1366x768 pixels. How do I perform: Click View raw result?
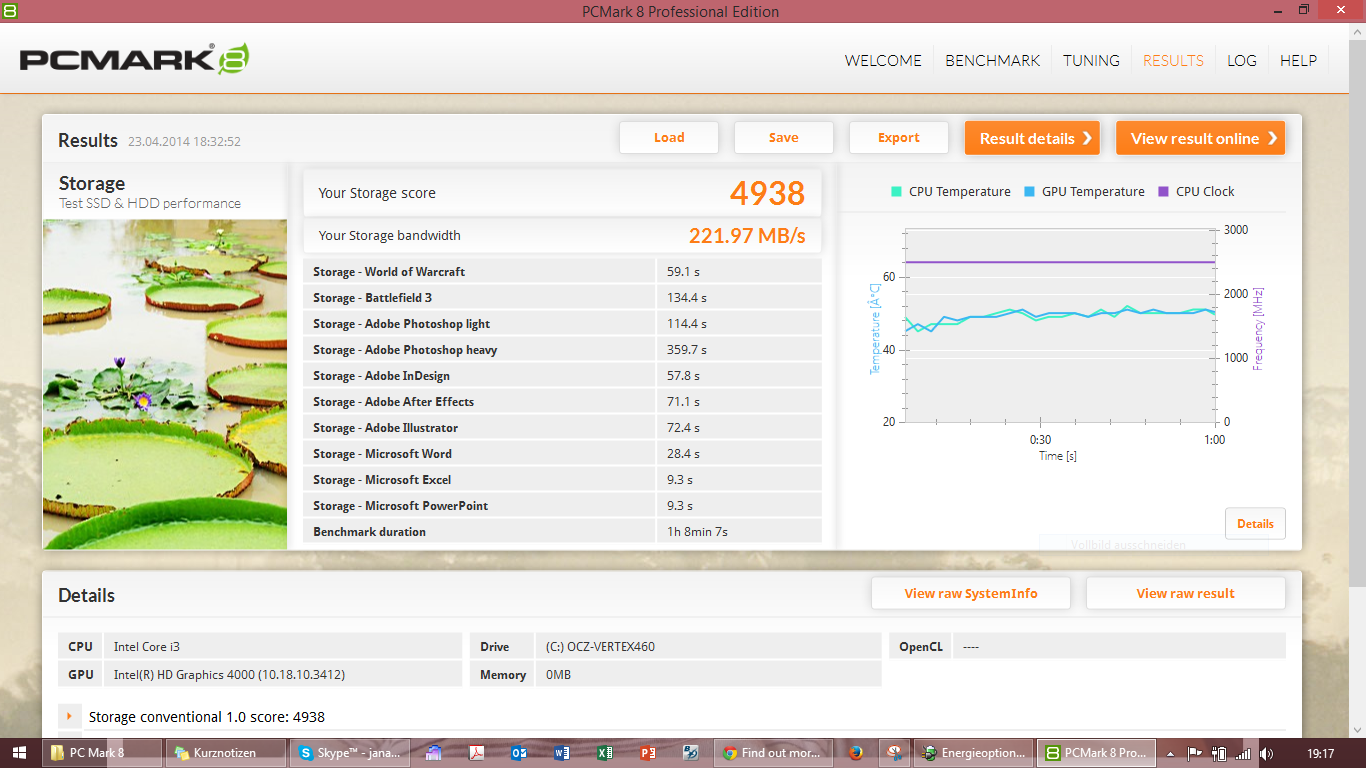pos(1185,593)
